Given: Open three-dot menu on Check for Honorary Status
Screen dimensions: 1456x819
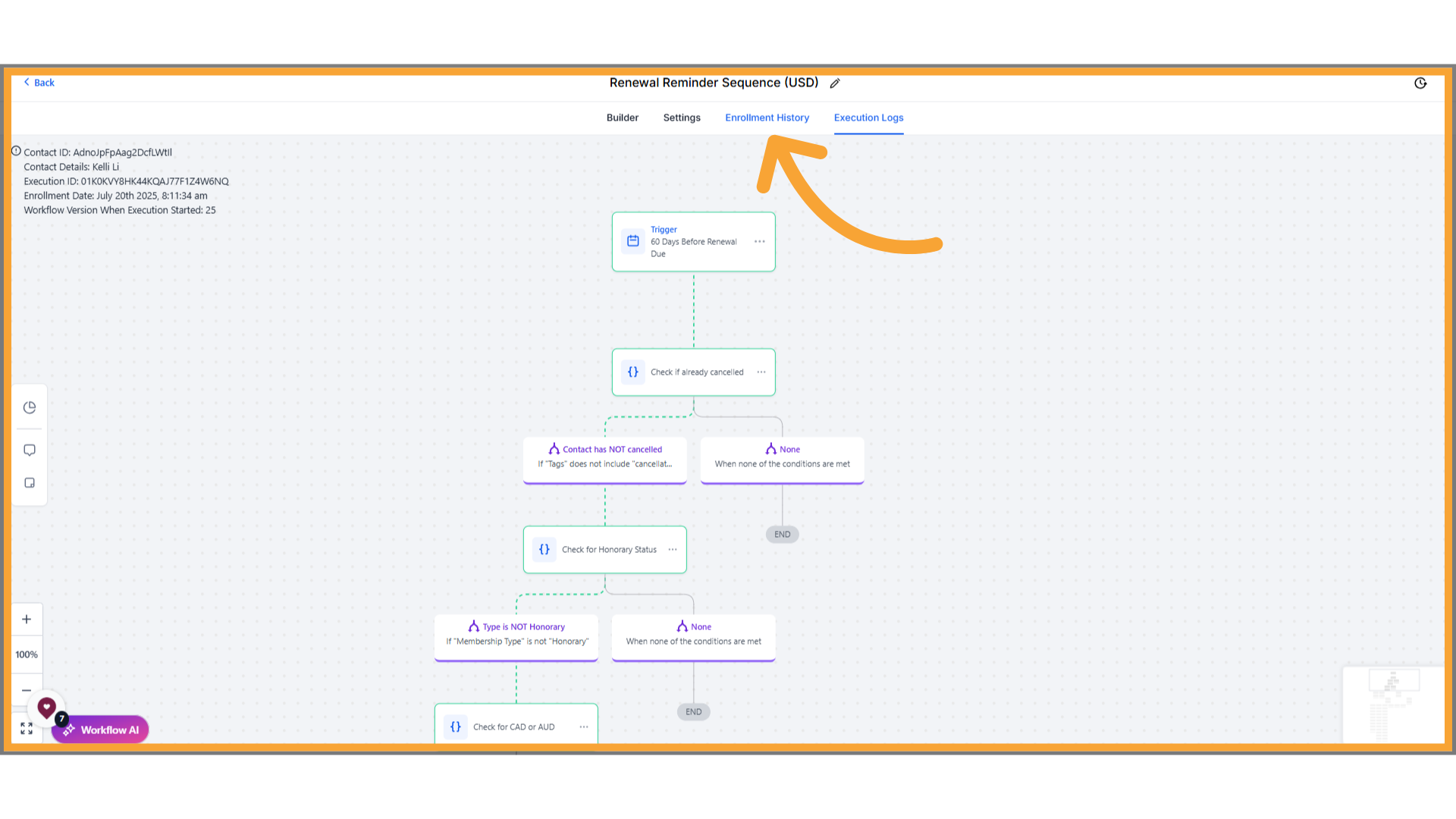Looking at the screenshot, I should pos(672,550).
